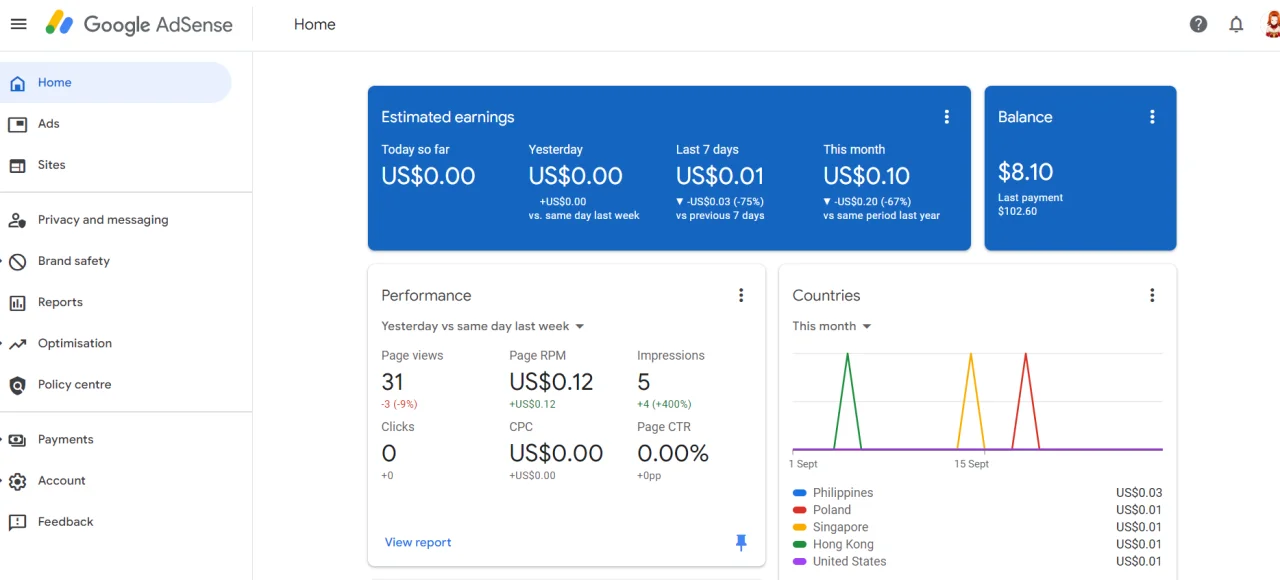1280x580 pixels.
Task: Open the notifications bell
Action: pos(1236,24)
